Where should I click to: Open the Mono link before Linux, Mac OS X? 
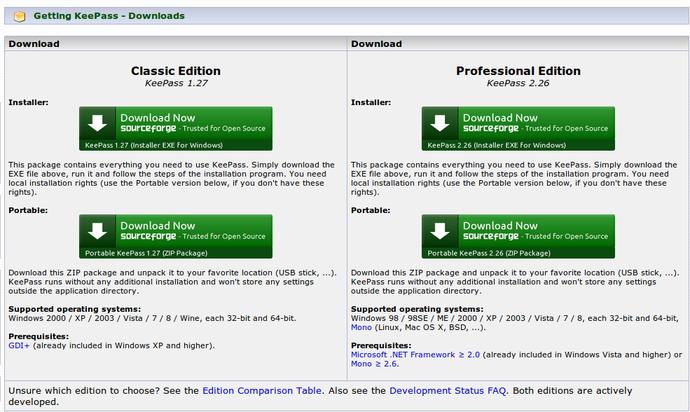tap(361, 327)
